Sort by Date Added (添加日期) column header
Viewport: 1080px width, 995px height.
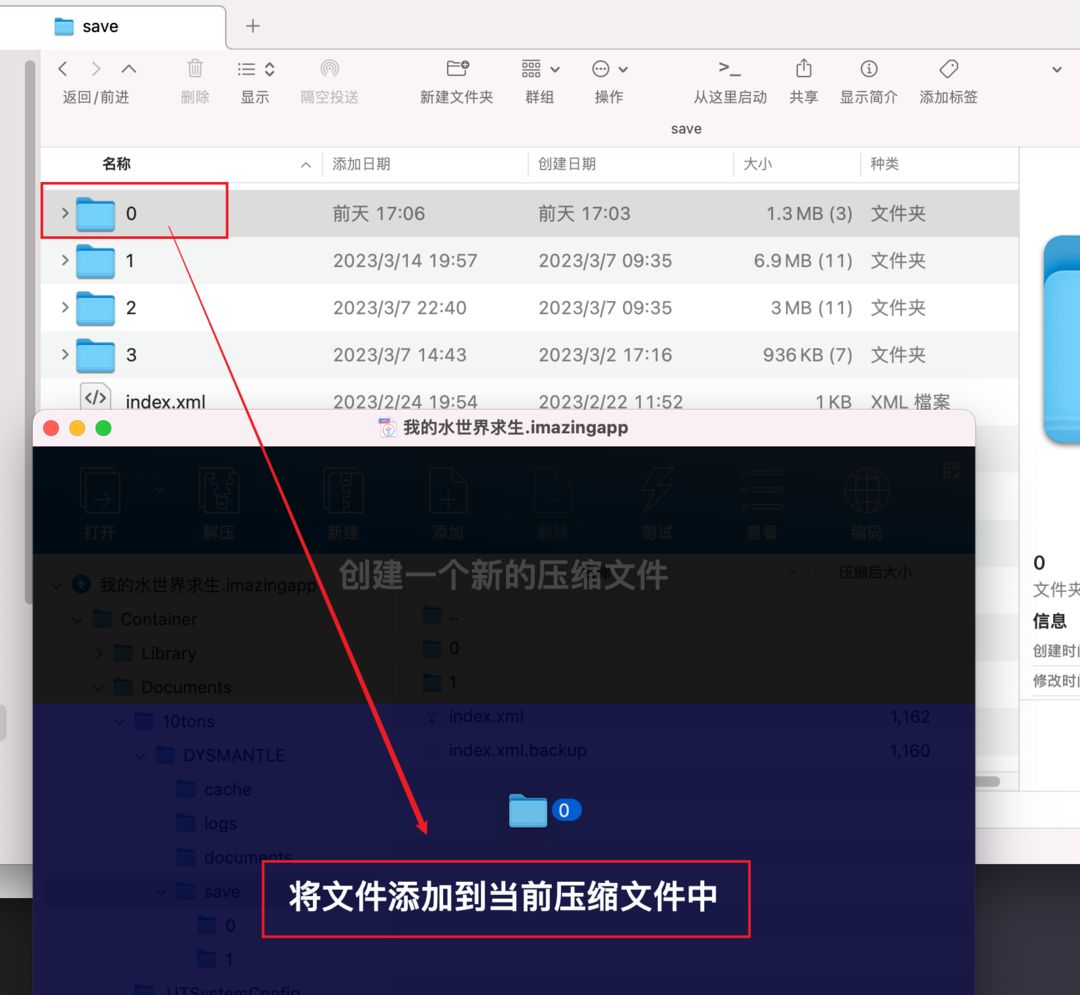(362, 164)
